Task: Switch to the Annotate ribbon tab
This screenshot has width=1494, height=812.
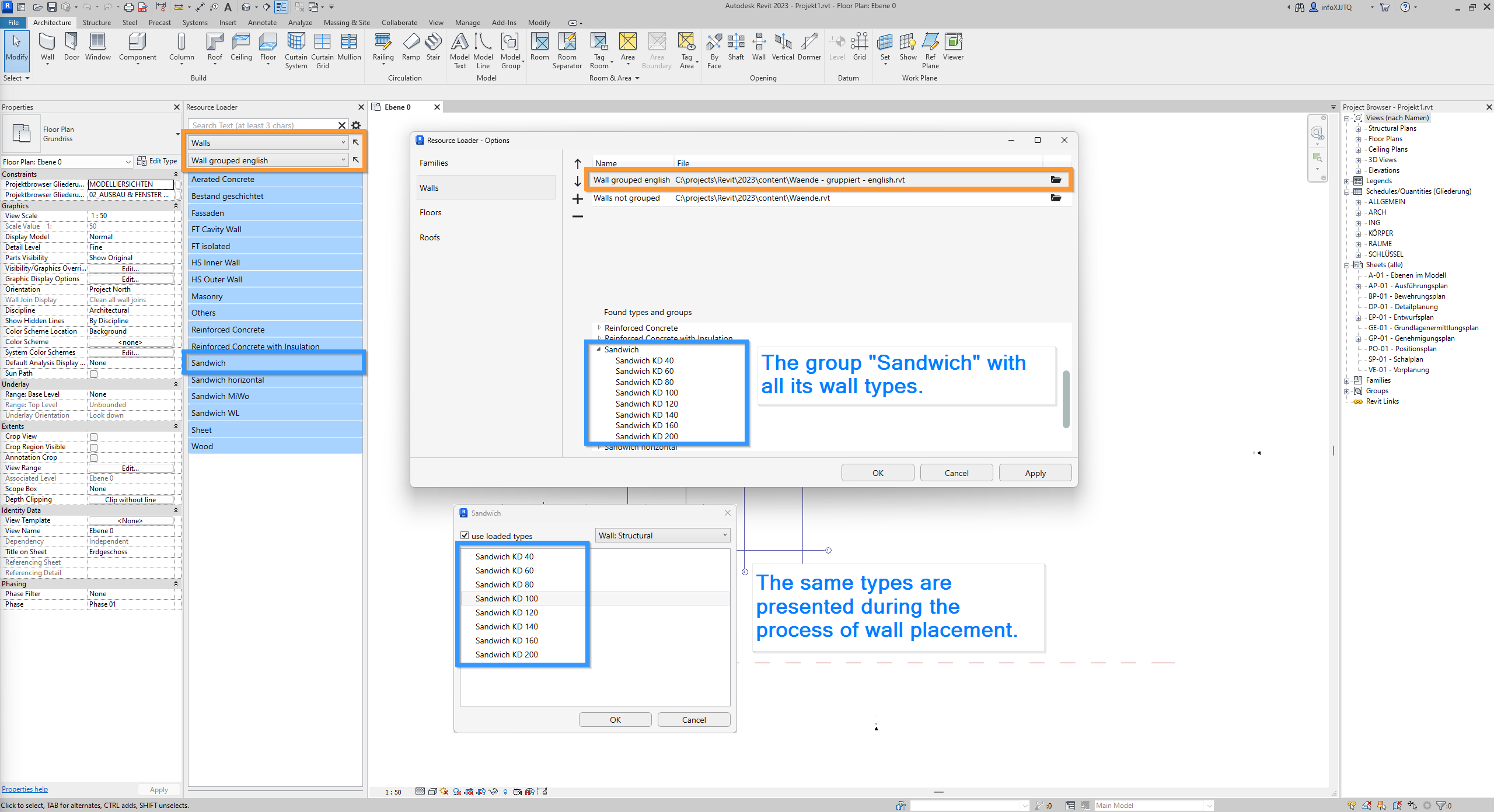Action: pos(262,23)
